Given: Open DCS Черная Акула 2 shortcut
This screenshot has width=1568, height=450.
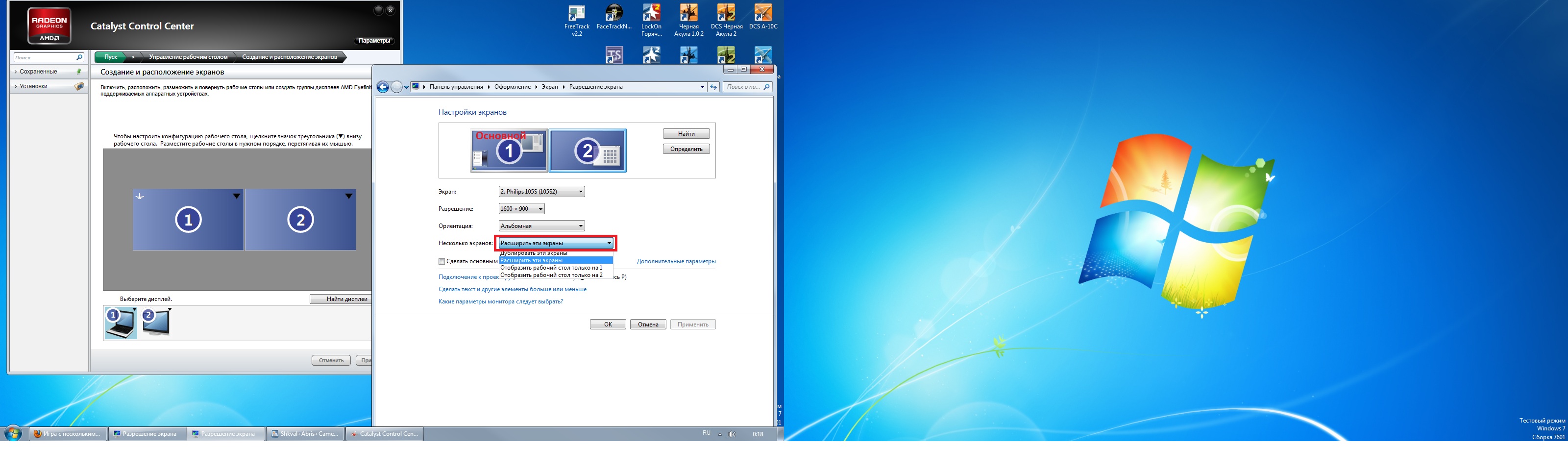Looking at the screenshot, I should click(x=726, y=21).
